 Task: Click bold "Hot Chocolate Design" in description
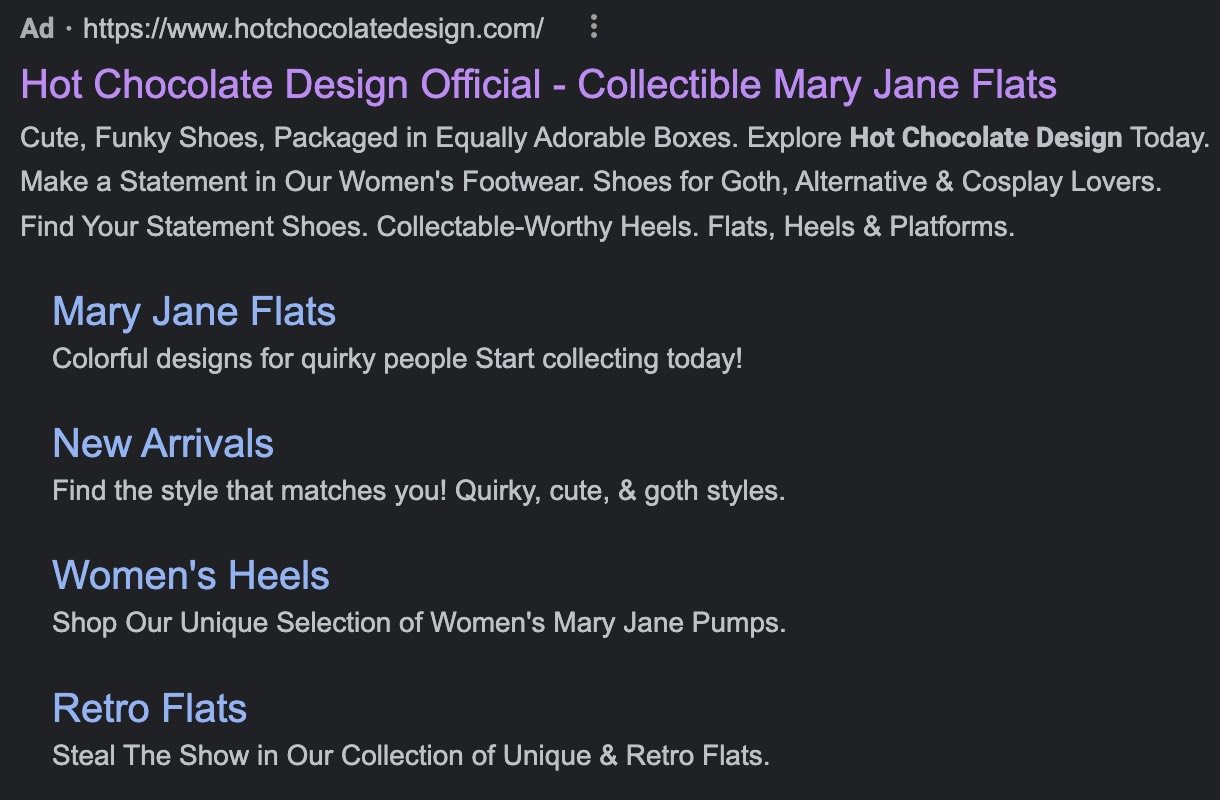(986, 138)
